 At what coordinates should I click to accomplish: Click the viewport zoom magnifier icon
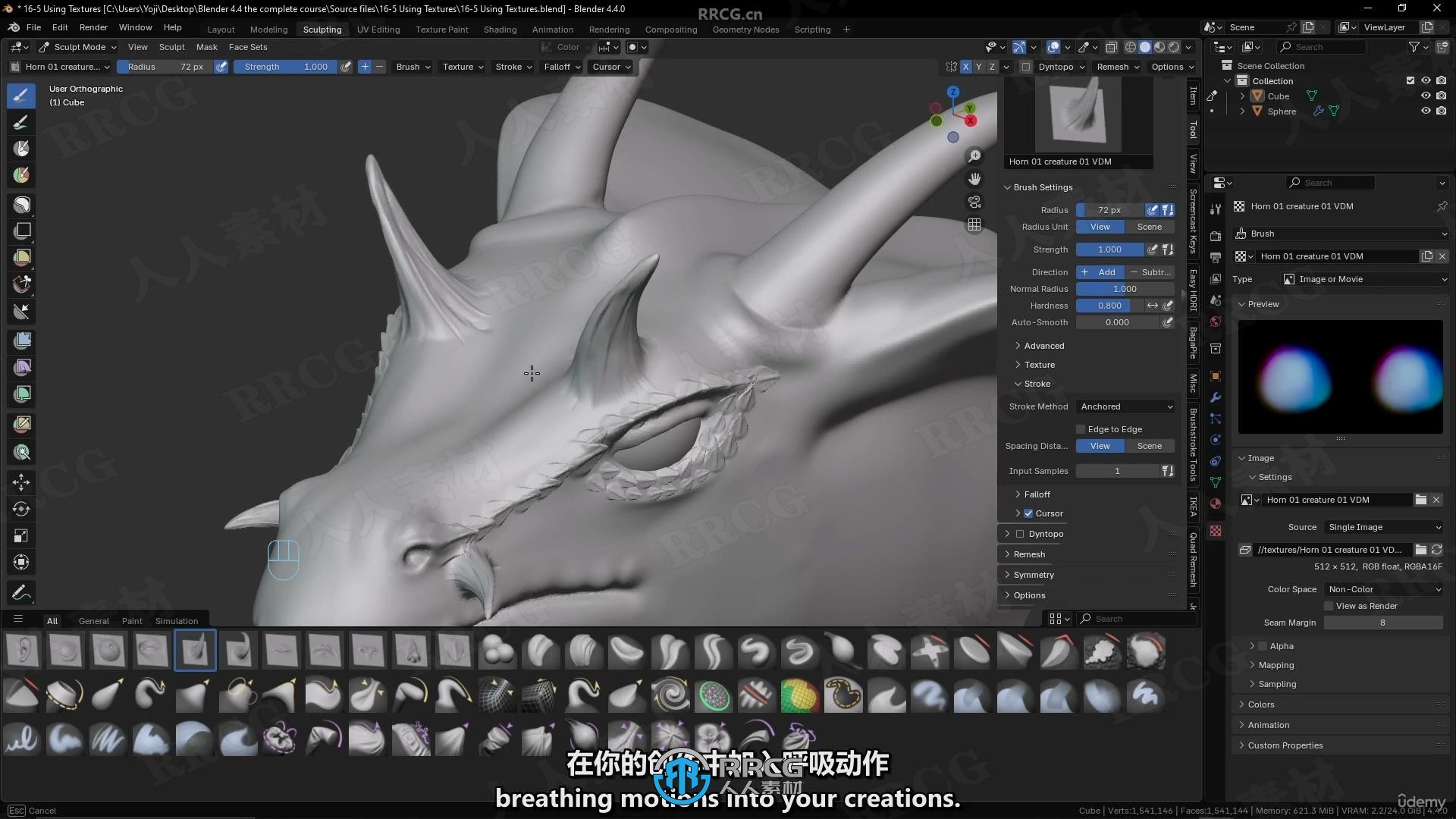974,156
